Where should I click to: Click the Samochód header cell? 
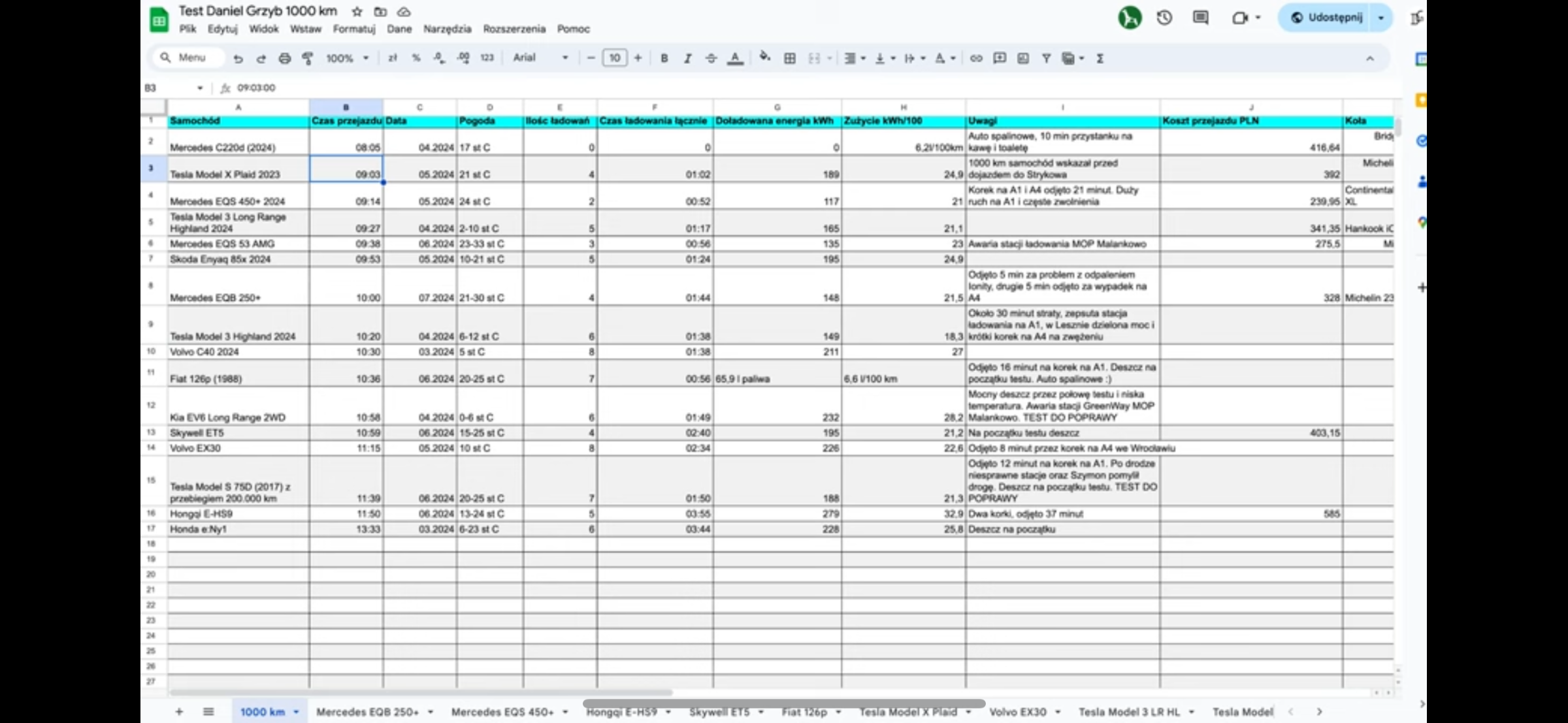(x=238, y=121)
